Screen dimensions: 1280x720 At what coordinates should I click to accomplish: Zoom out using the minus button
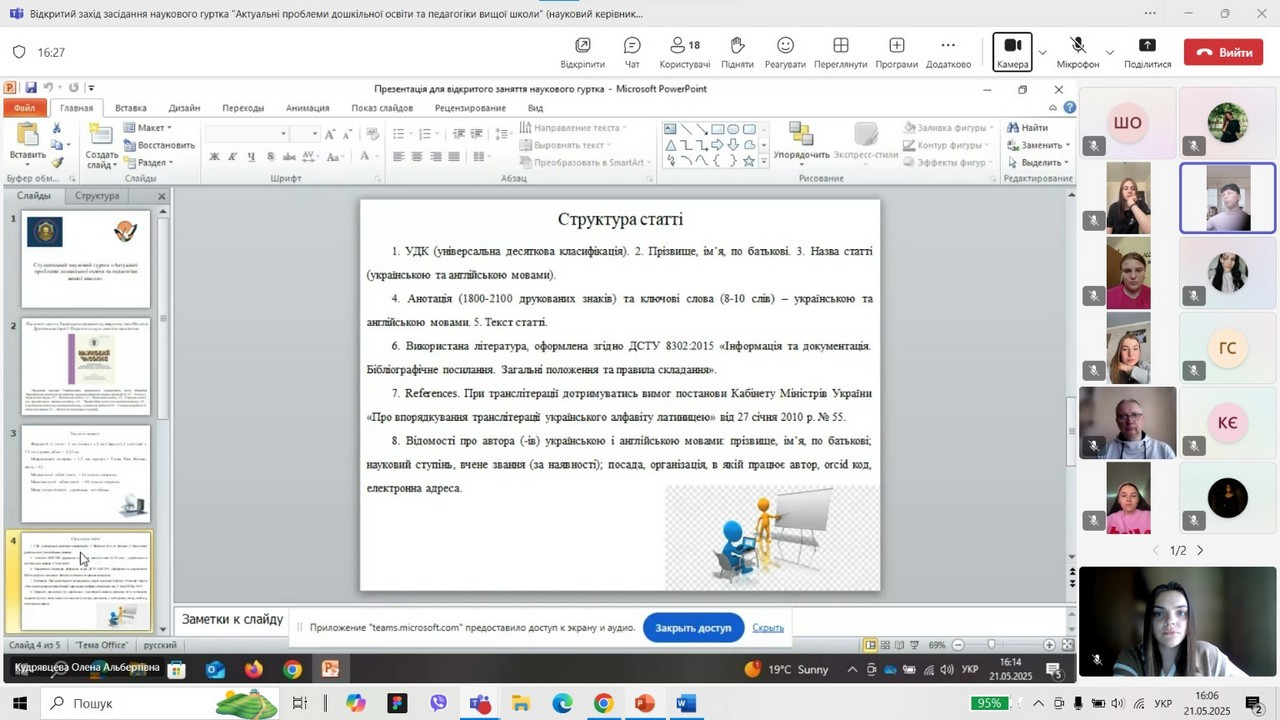[958, 645]
